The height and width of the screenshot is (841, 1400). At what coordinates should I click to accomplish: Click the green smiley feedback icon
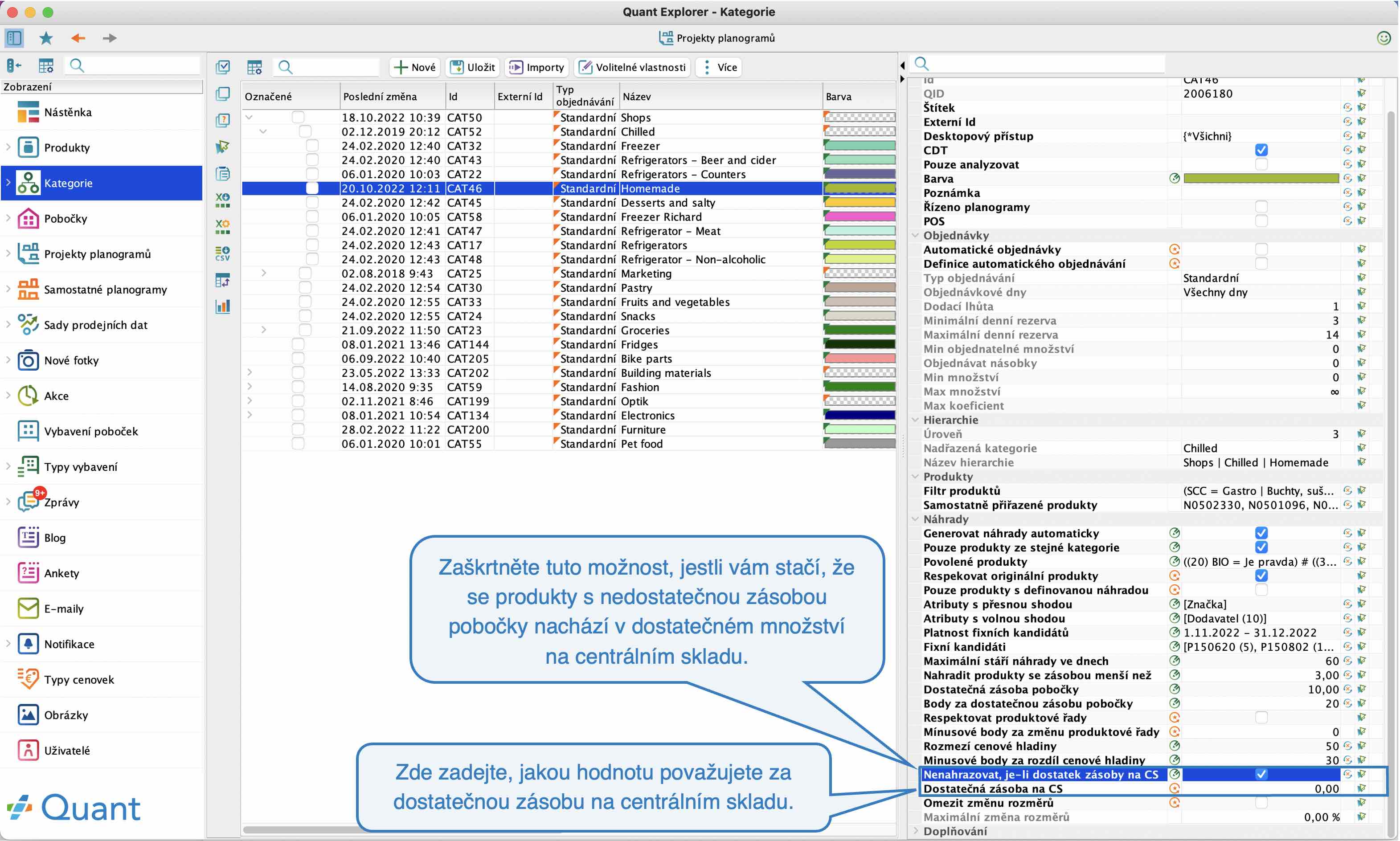coord(1383,38)
